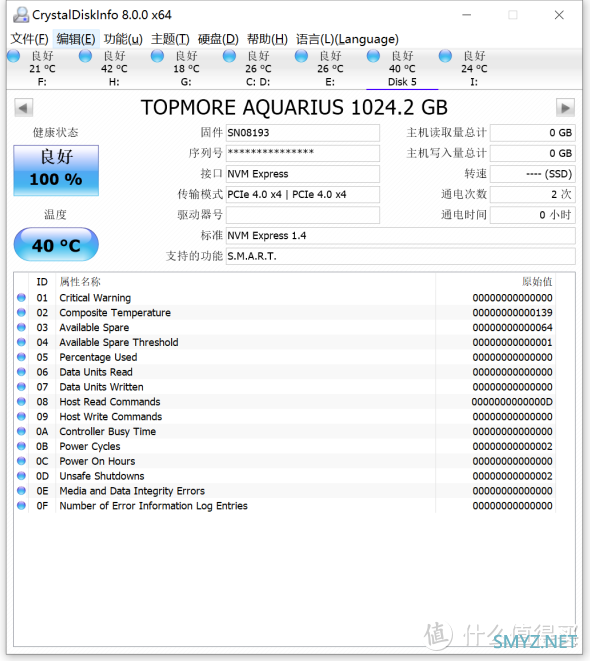Click the Critical Warning attribute name

tap(95, 298)
